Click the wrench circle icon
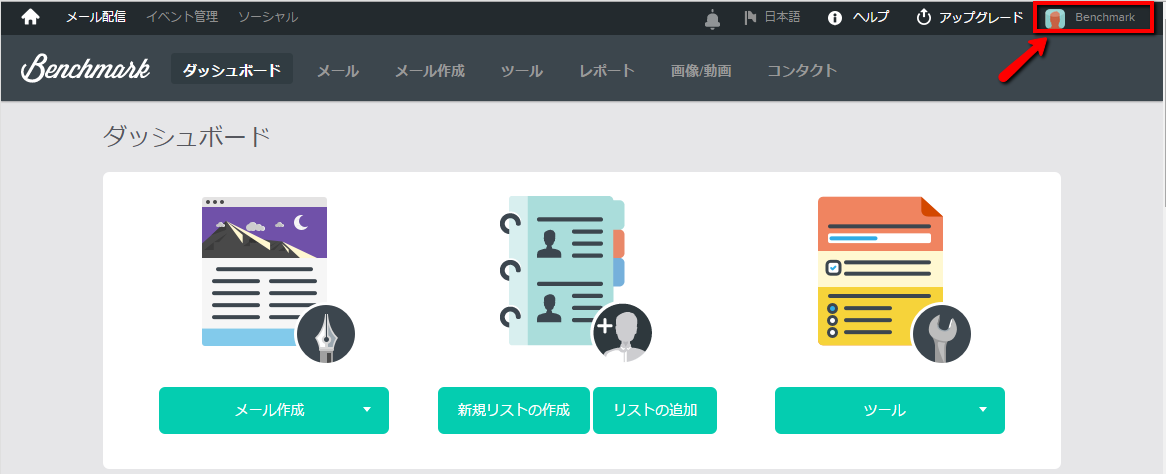 point(941,334)
